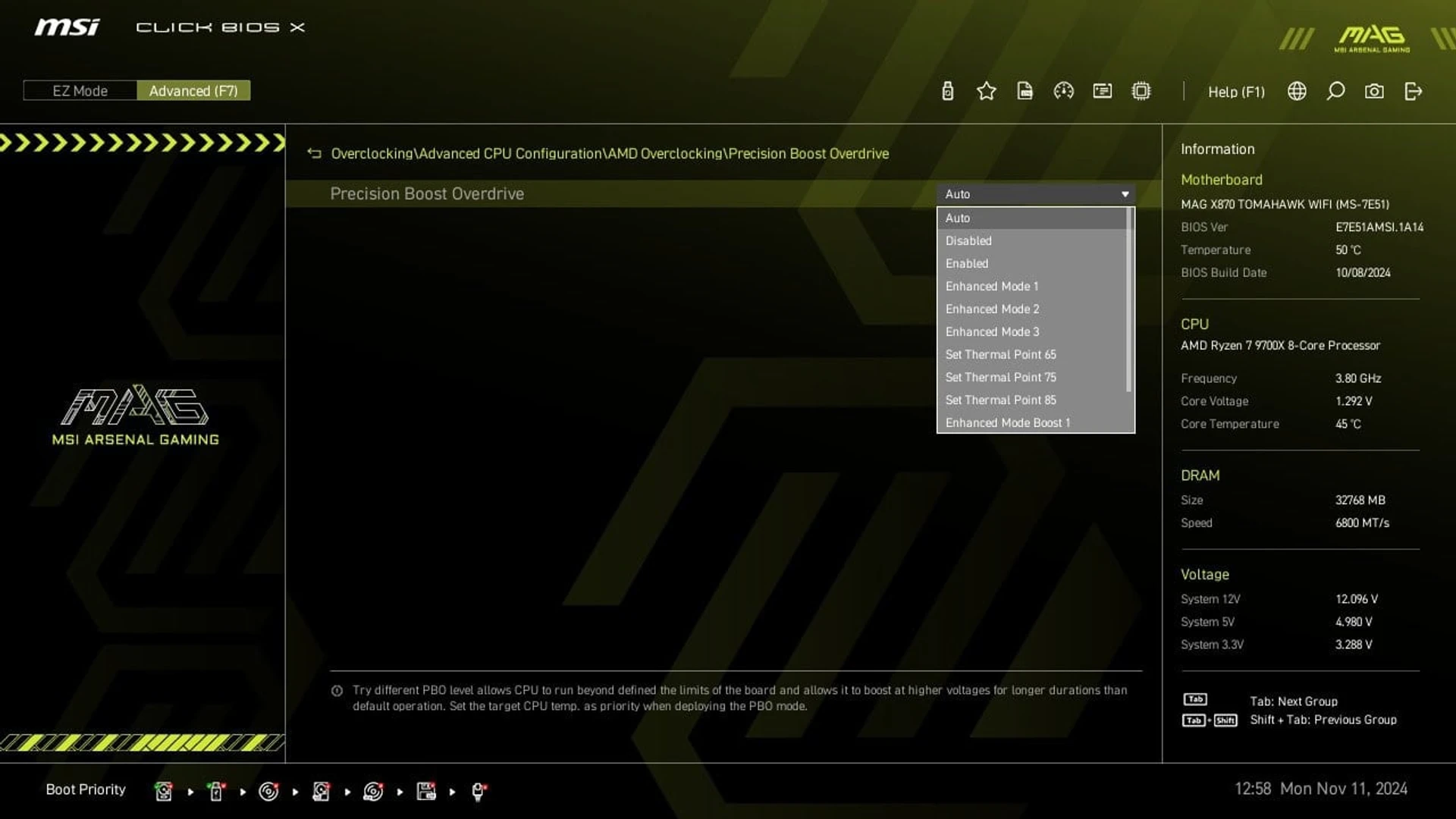Select the USB optical disc boot icon
This screenshot has width=1456, height=819.
point(373,791)
